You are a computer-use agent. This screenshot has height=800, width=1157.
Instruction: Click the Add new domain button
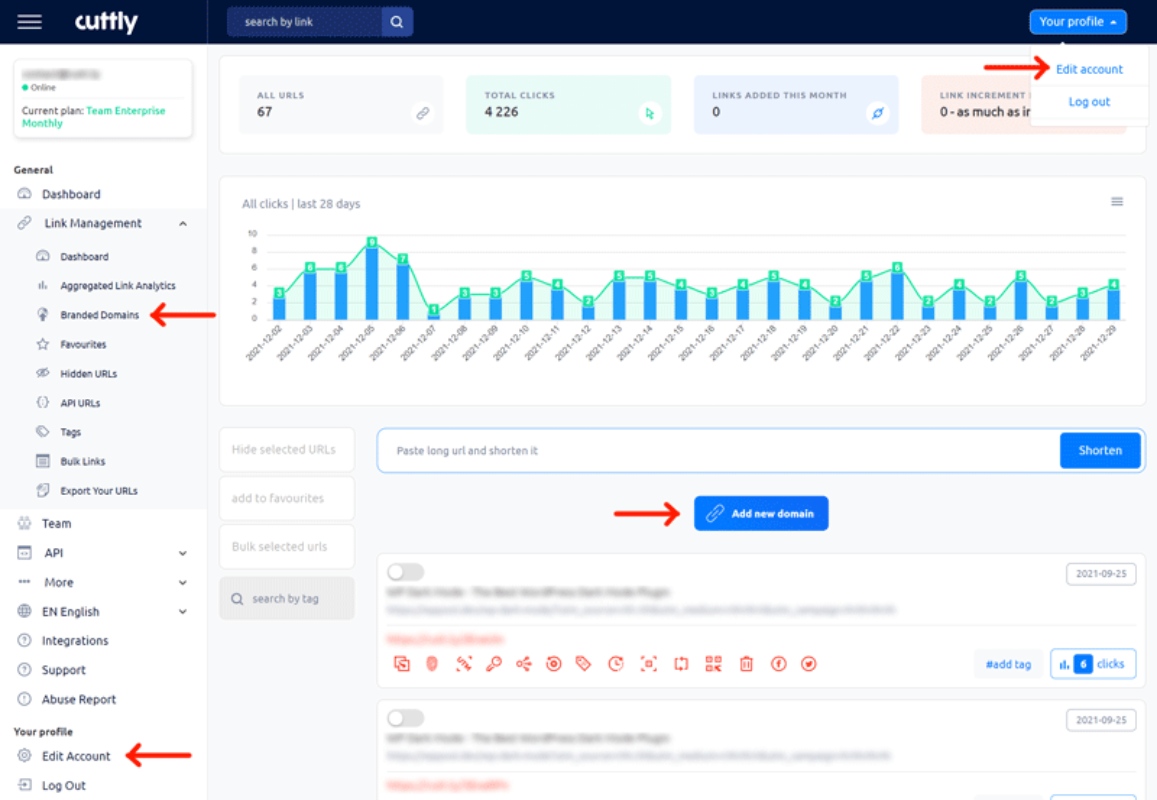[761, 514]
